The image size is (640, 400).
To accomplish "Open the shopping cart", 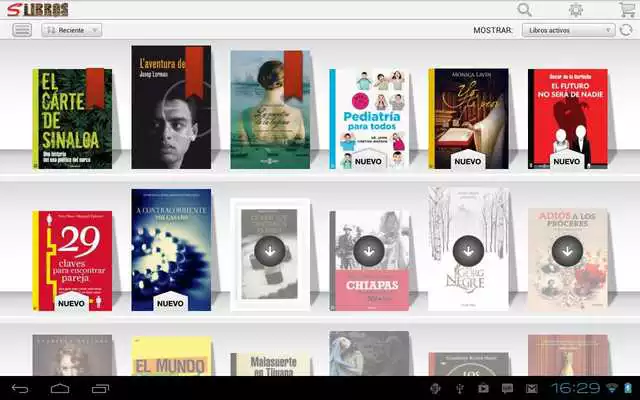I will [x=627, y=9].
